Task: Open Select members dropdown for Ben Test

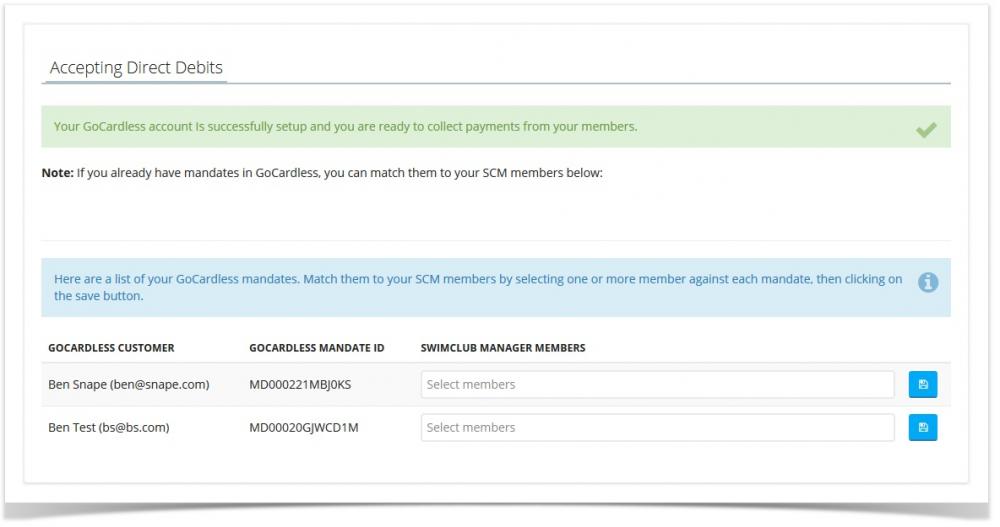Action: 657,427
